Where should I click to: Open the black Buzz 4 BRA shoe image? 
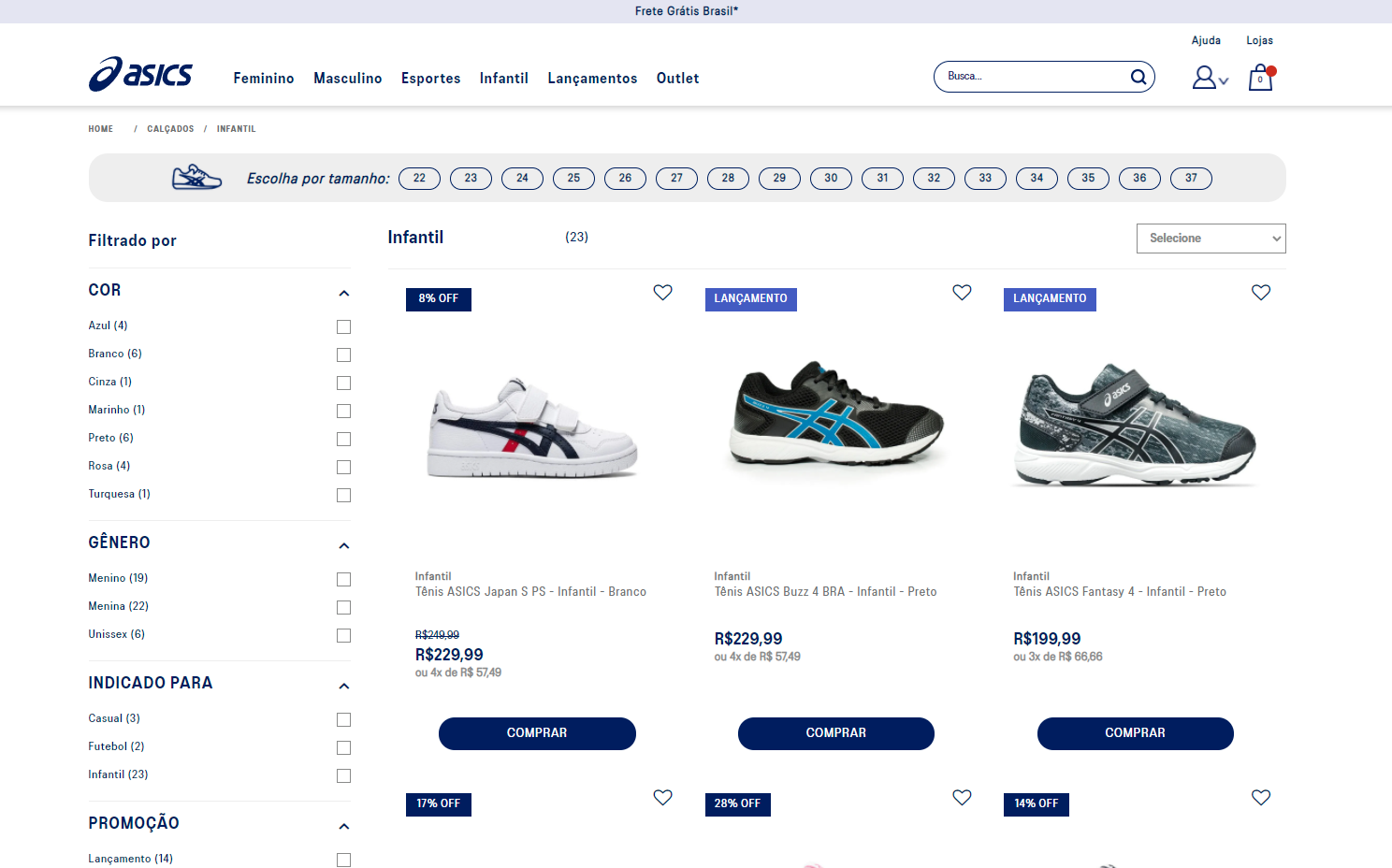coord(837,413)
